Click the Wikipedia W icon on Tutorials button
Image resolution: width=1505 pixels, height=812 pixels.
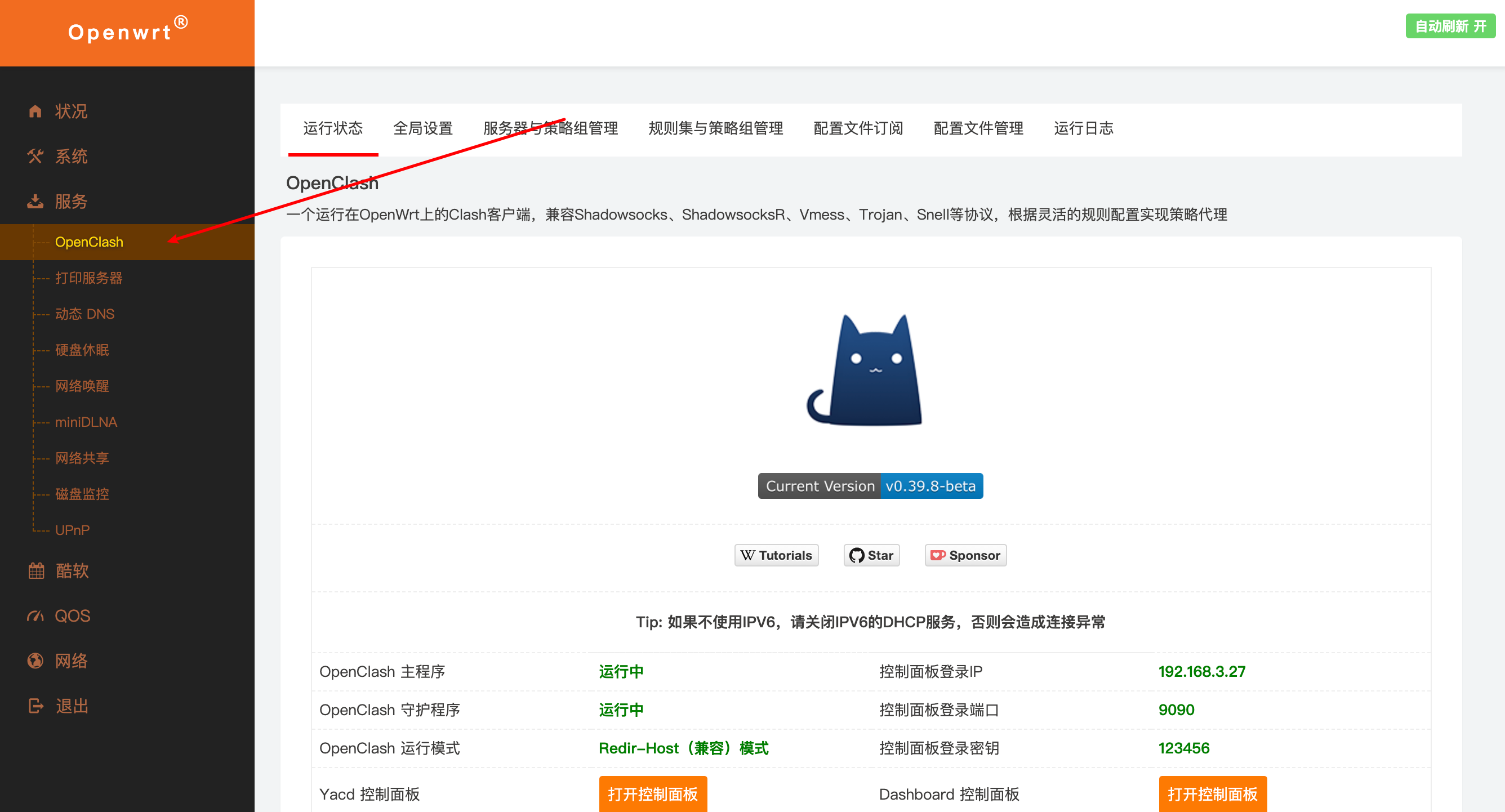point(748,555)
